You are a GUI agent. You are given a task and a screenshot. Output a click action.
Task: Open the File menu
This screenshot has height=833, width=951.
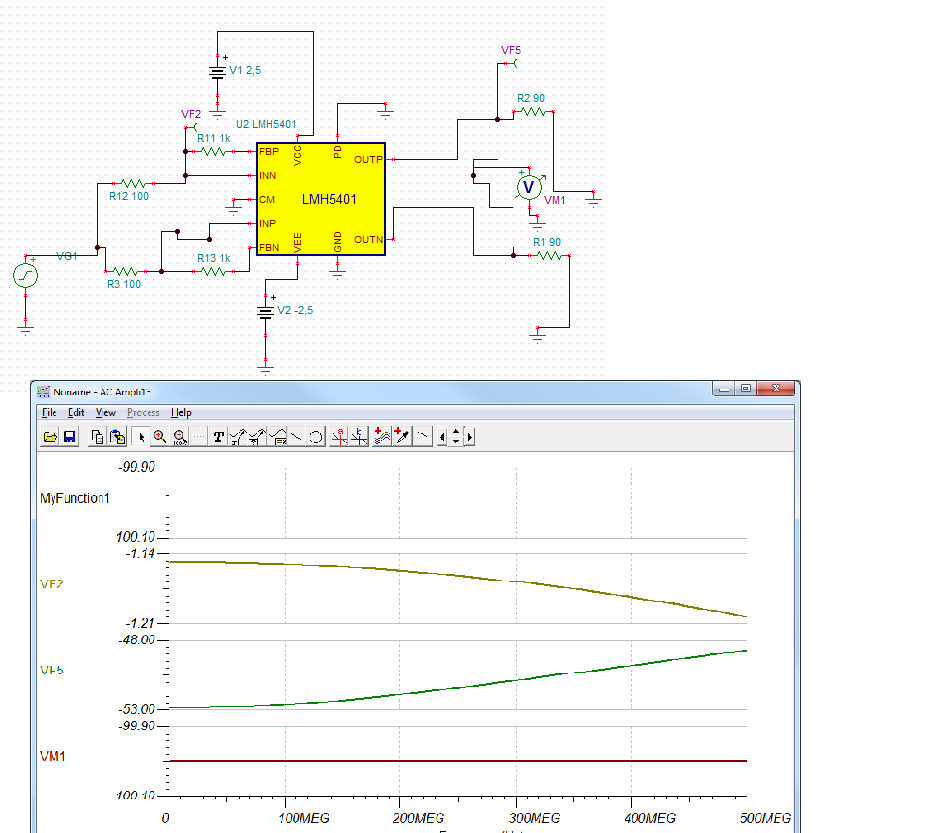tap(49, 413)
